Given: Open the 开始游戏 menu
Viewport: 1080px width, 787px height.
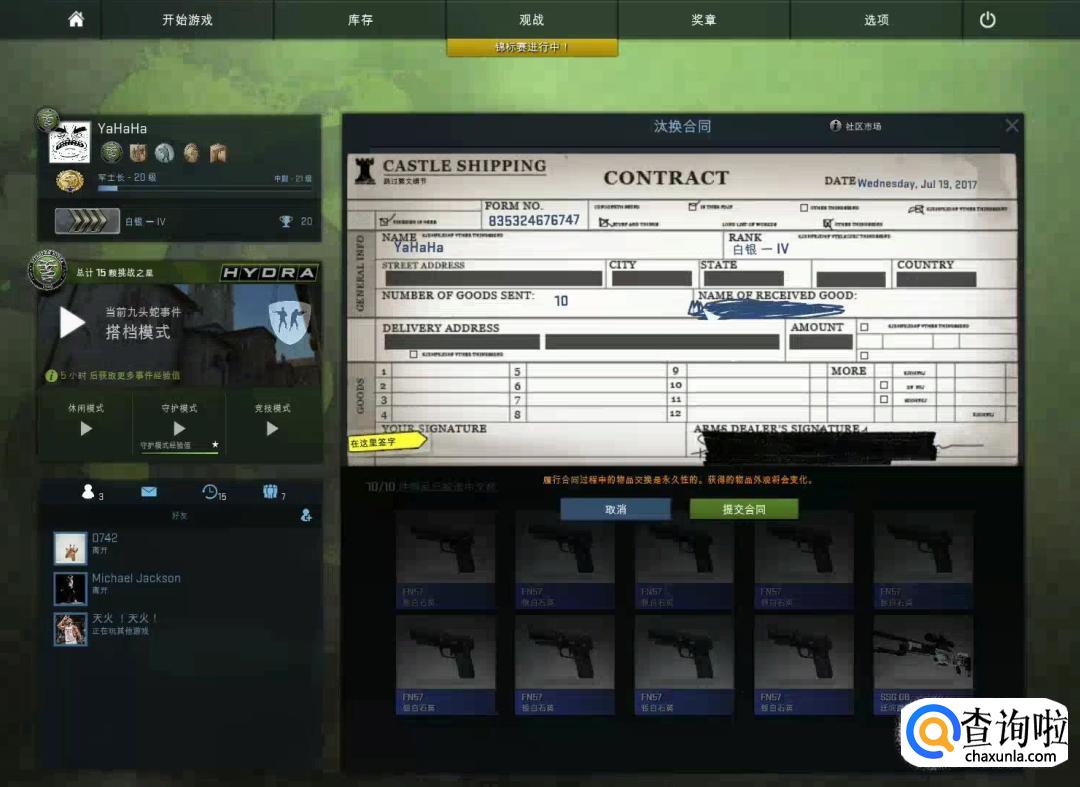Looking at the screenshot, I should (x=187, y=20).
